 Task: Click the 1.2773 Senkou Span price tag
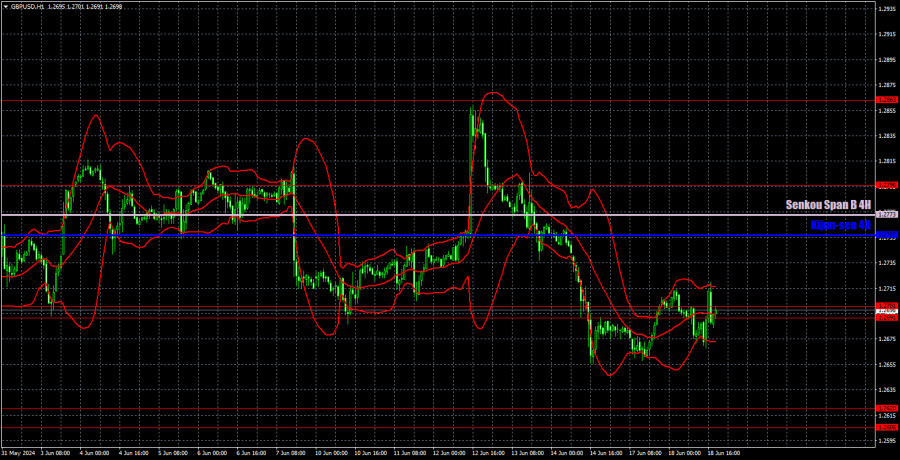click(886, 215)
